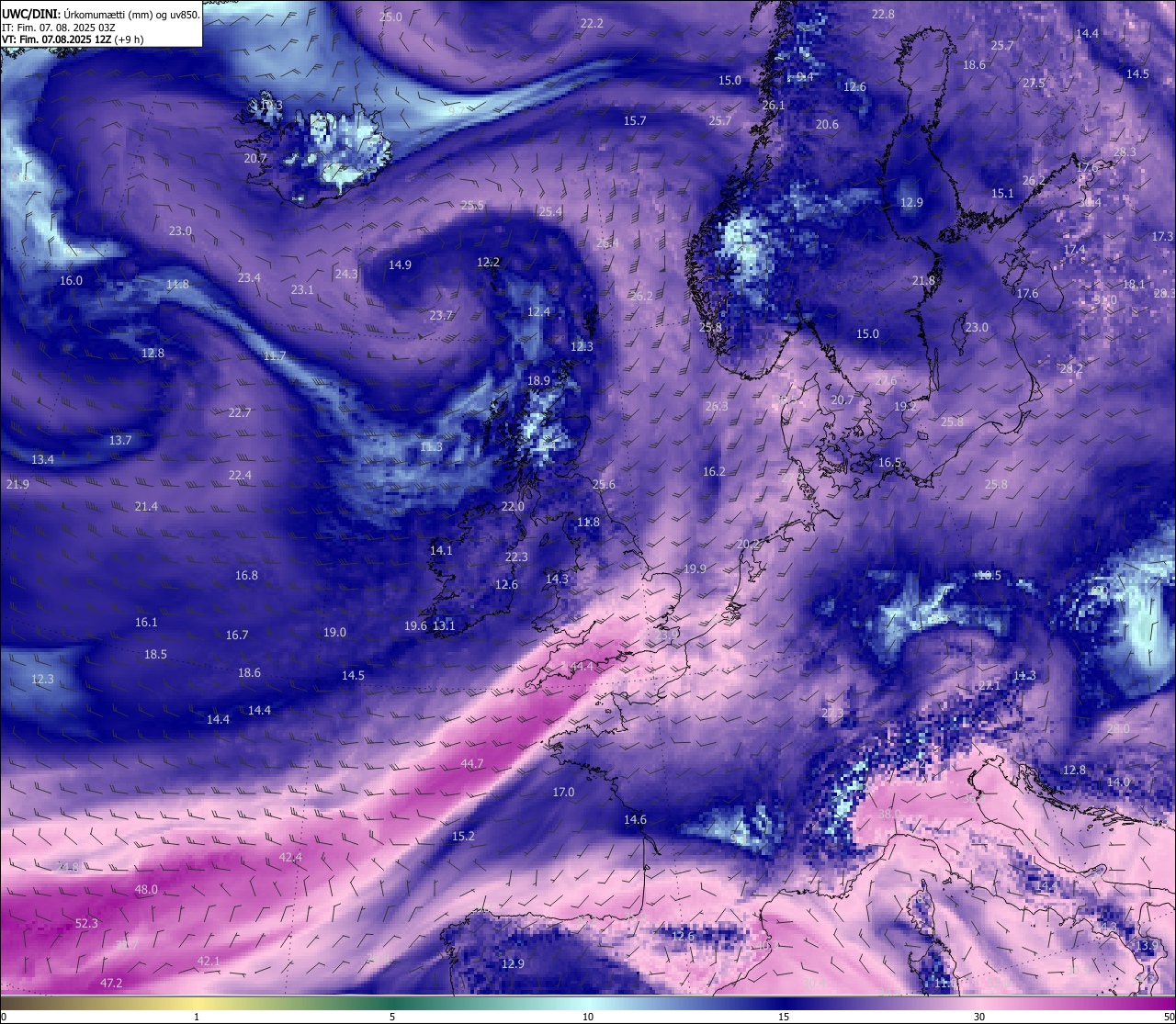Click the 22.8 value at the top

tap(883, 15)
